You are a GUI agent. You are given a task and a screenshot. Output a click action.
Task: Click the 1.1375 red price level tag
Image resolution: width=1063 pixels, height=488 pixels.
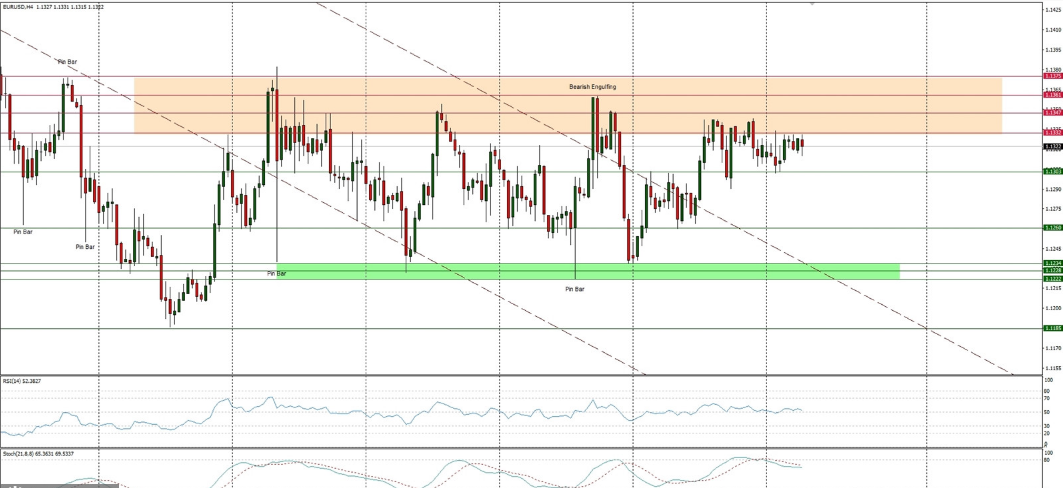tap(1052, 76)
